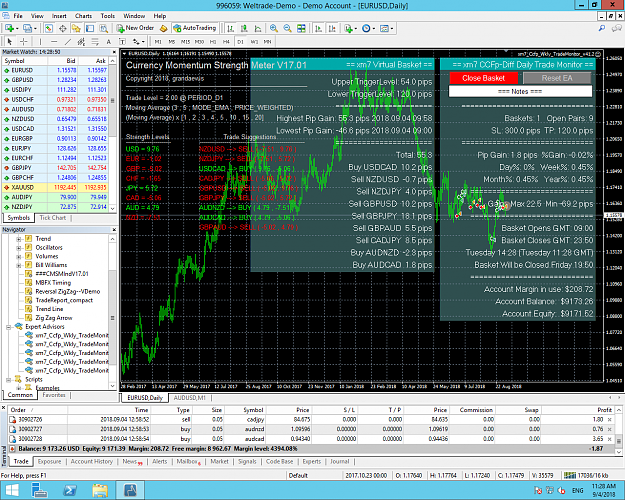The image size is (625, 500).
Task: Open the Charts menu
Action: (x=83, y=16)
